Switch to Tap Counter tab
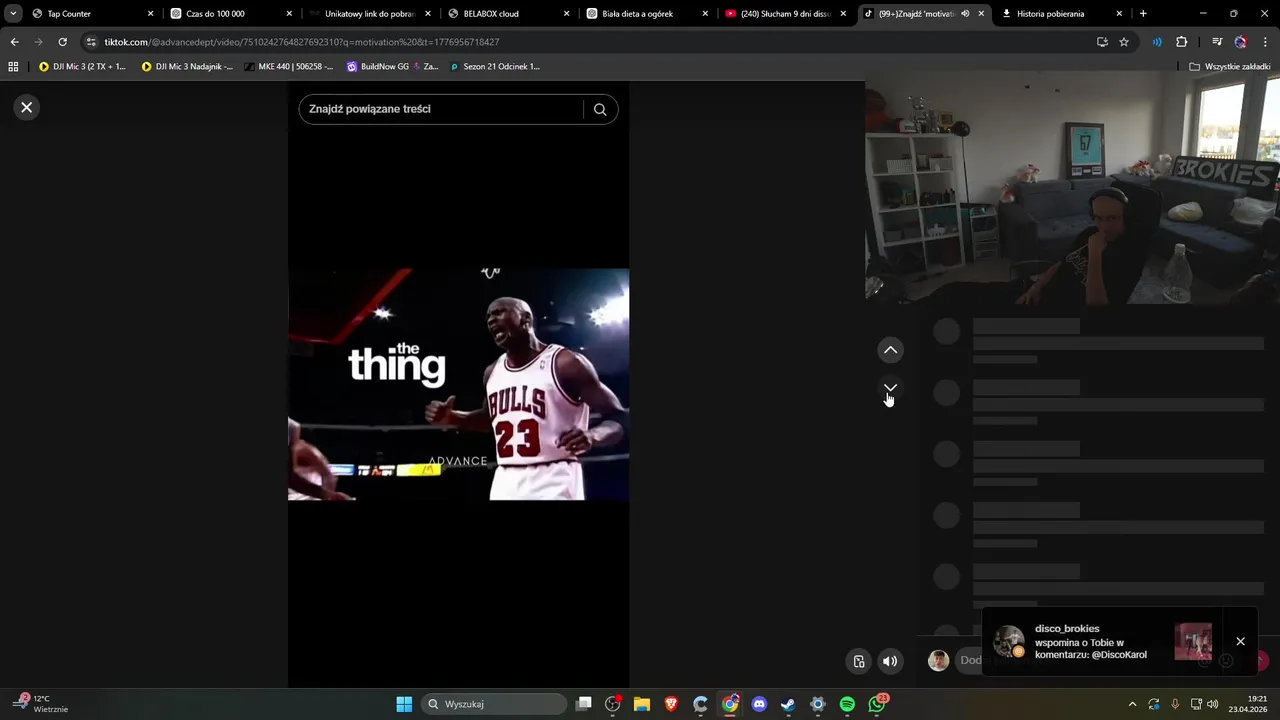The image size is (1280, 720). (85, 14)
